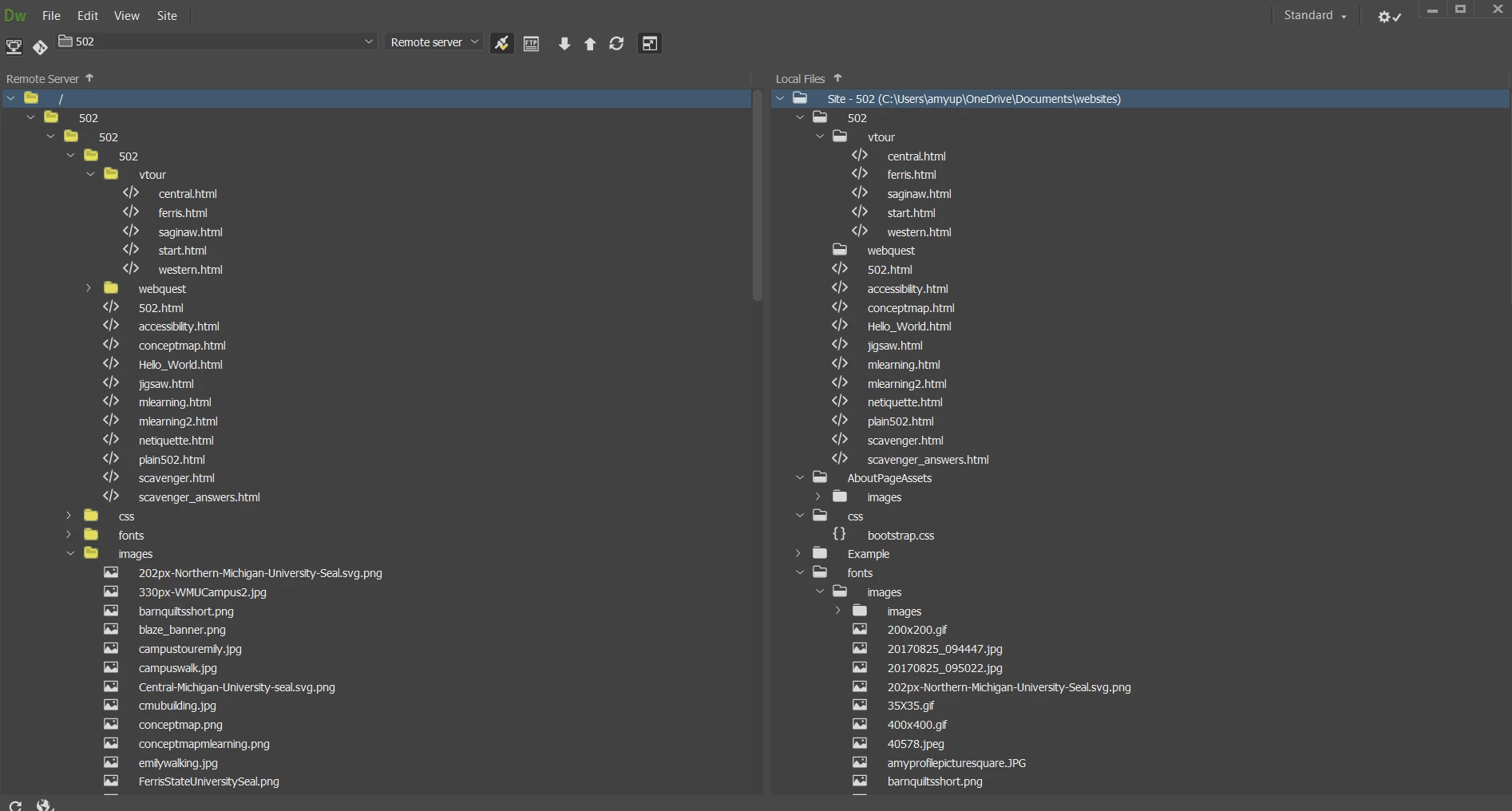Screen dimensions: 1512x811
Task: Click the Dreamweaver Dw logo
Action: tap(15, 15)
